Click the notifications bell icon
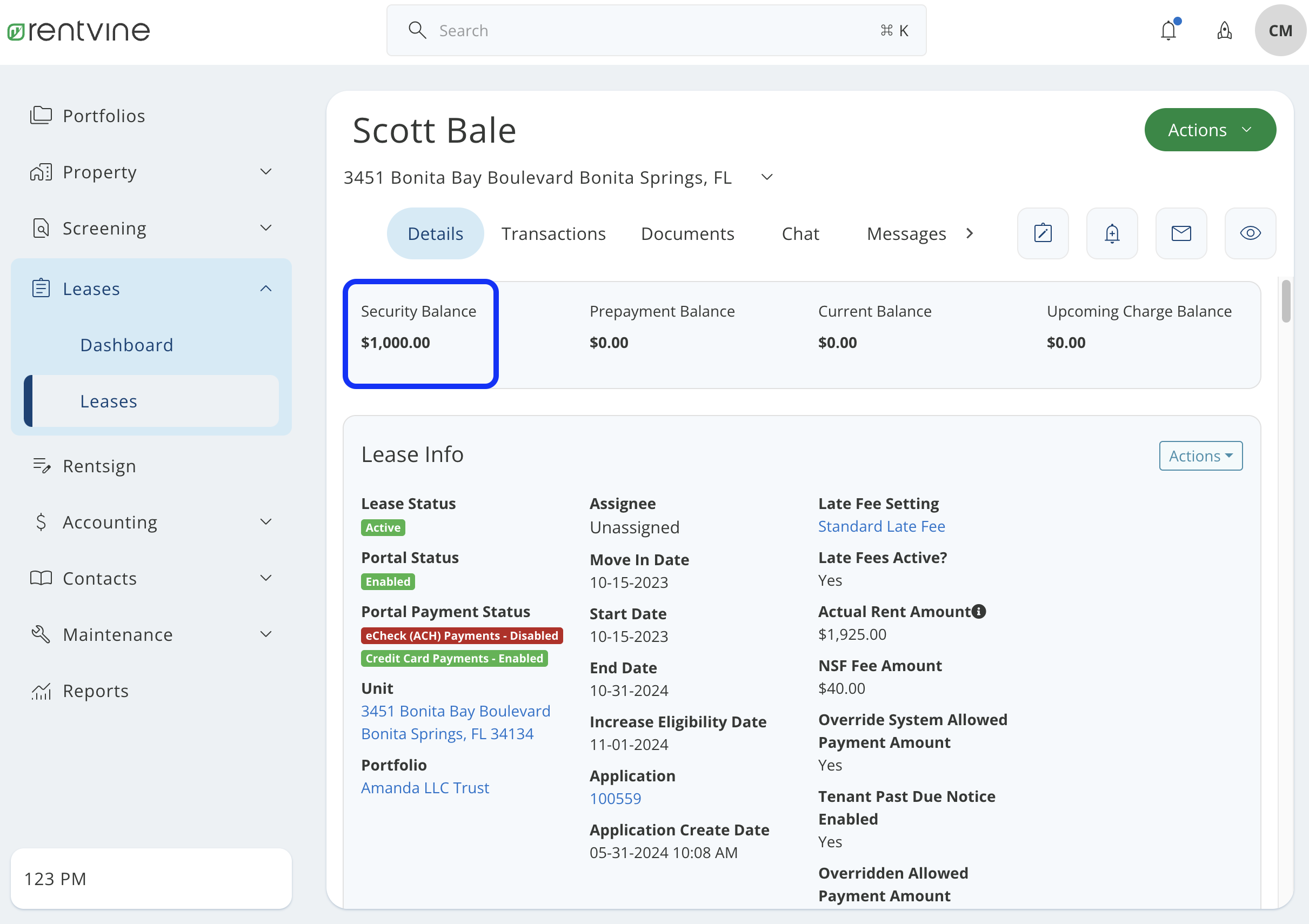 pos(1168,30)
